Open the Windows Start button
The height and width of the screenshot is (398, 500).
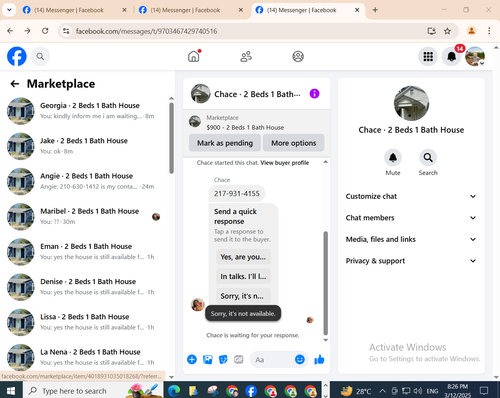(11, 391)
